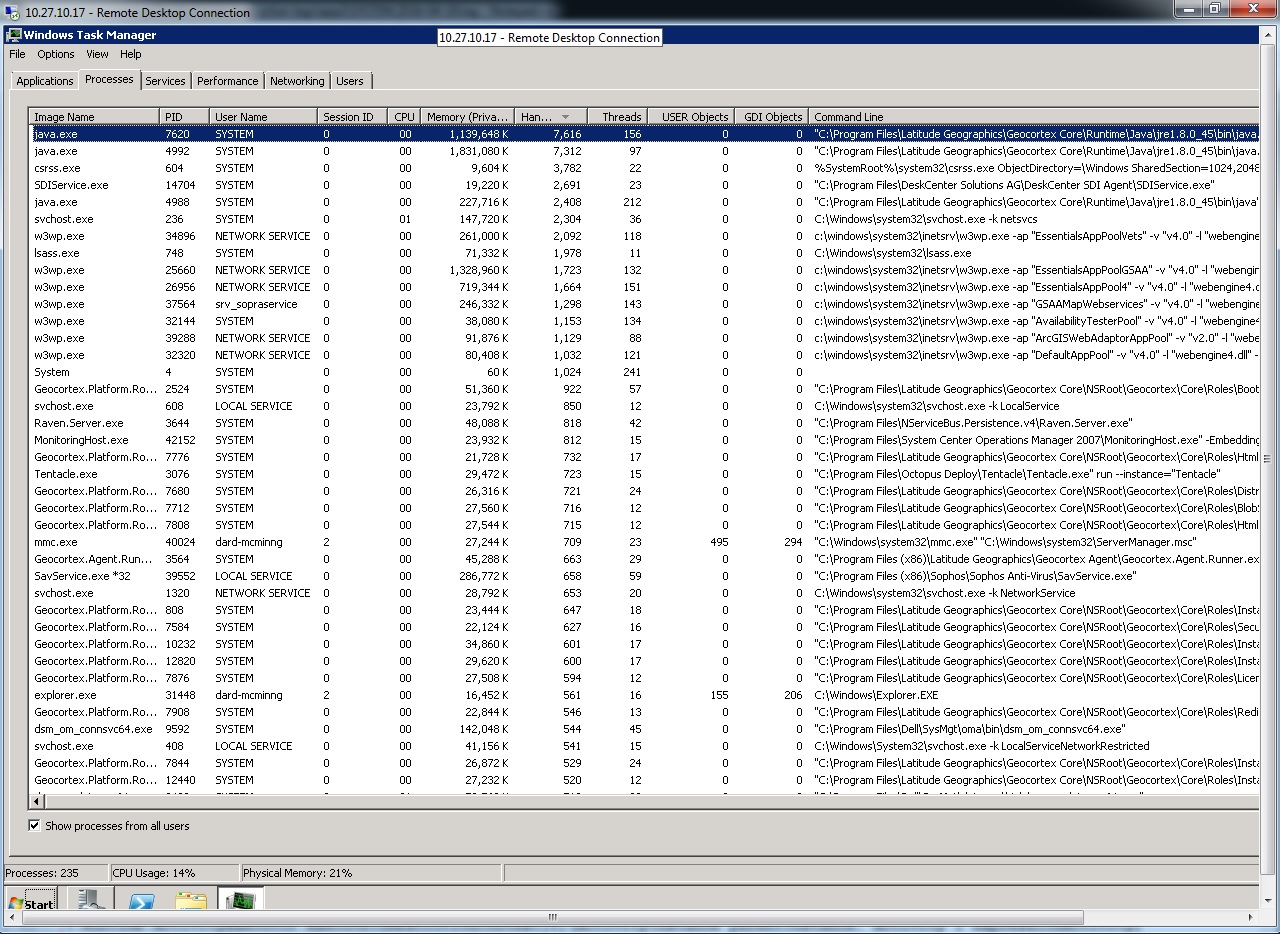The height and width of the screenshot is (934, 1280).
Task: Select the Processes tab
Action: click(109, 79)
